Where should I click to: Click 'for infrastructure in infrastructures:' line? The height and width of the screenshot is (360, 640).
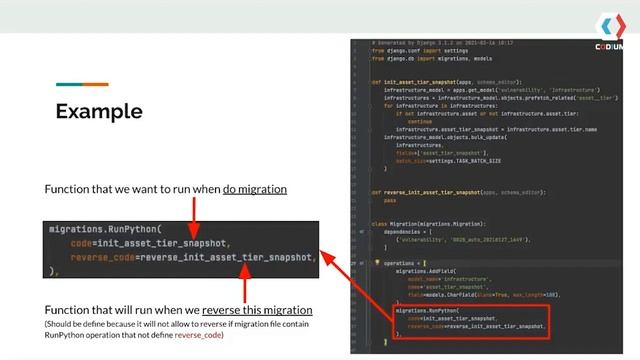441,106
